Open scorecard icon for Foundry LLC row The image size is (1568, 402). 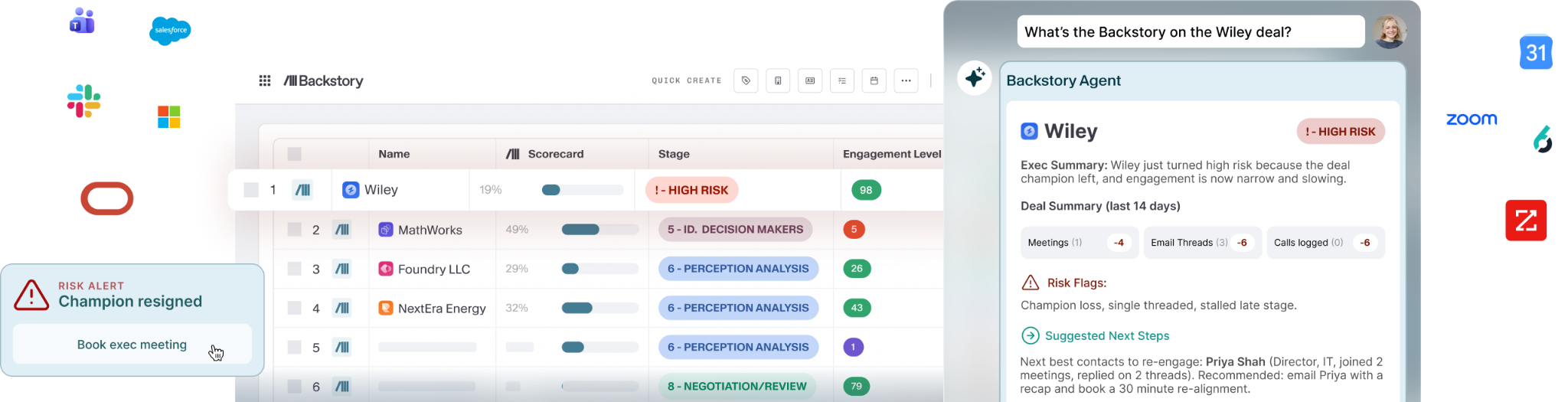click(x=342, y=269)
